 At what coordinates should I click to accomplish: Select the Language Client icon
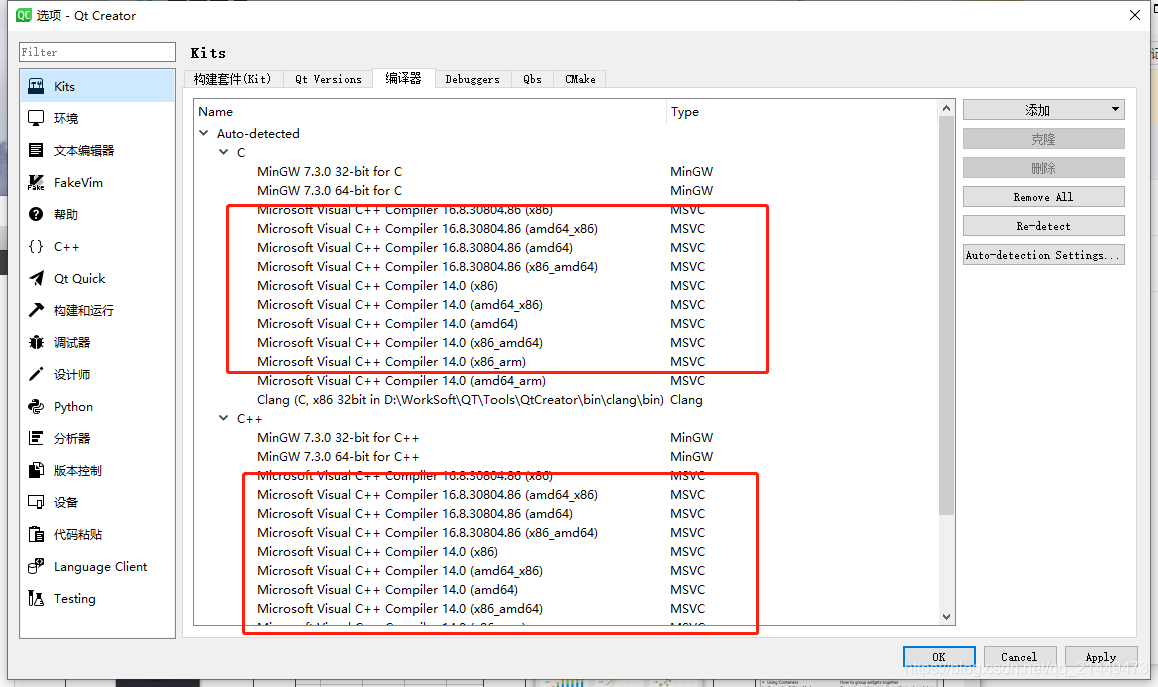(x=35, y=567)
